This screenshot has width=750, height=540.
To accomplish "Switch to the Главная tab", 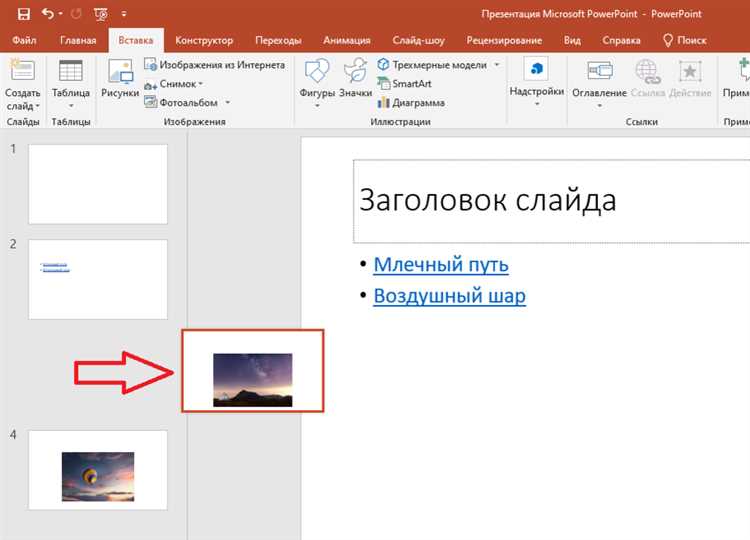I will click(x=78, y=40).
